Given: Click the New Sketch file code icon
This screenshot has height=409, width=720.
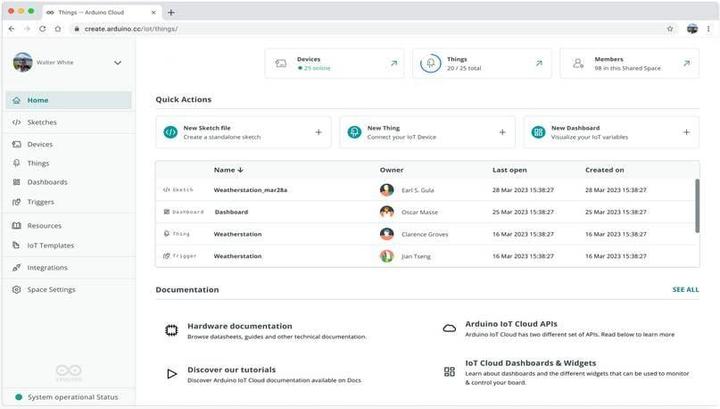Looking at the screenshot, I should tap(171, 132).
